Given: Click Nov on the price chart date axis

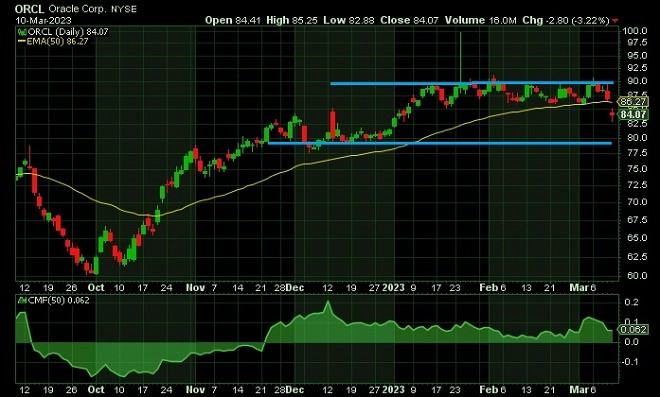Looking at the screenshot, I should (195, 288).
